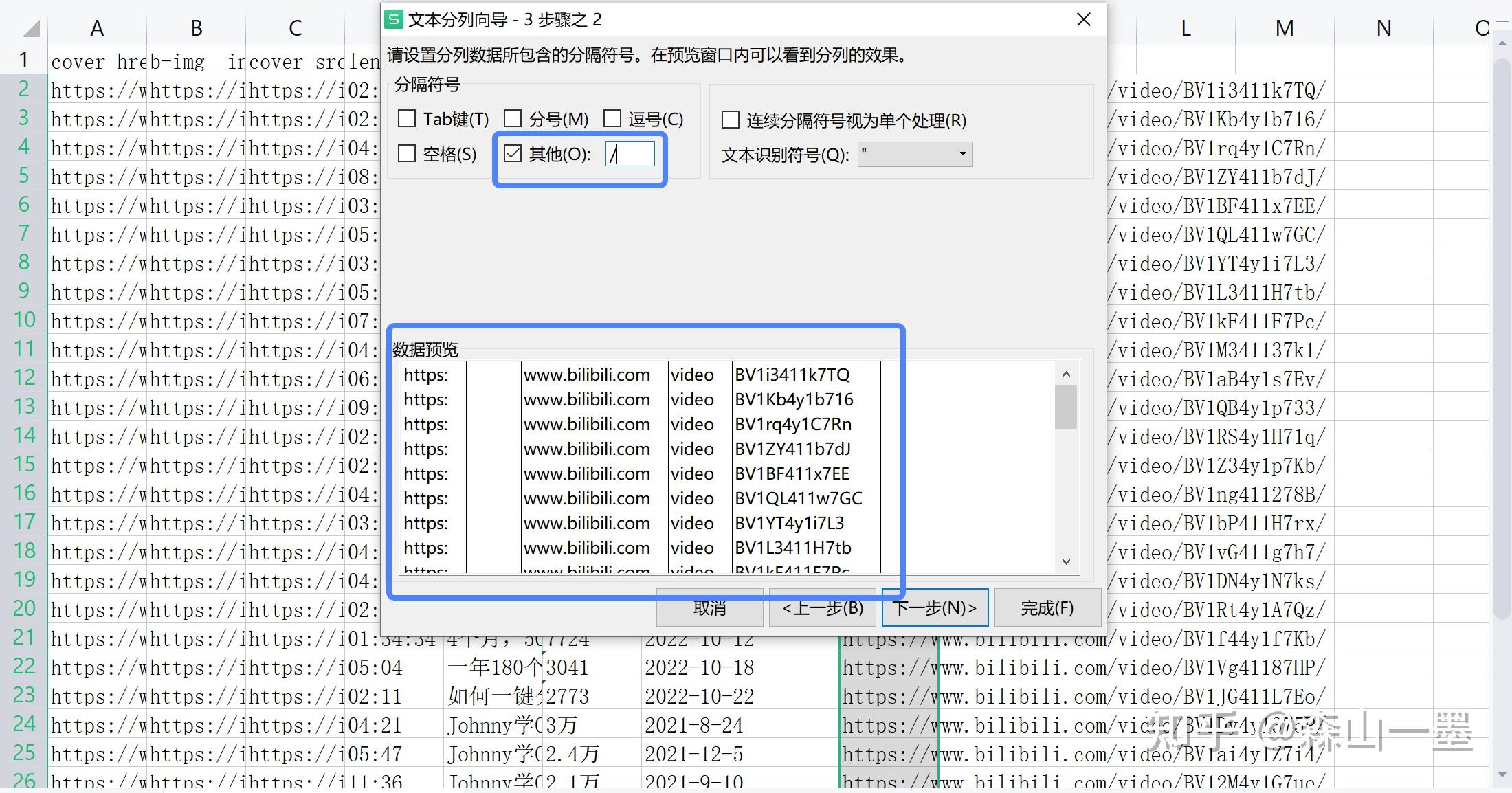
Task: Click preview value BV1YT4y1i7L3
Action: 789,523
